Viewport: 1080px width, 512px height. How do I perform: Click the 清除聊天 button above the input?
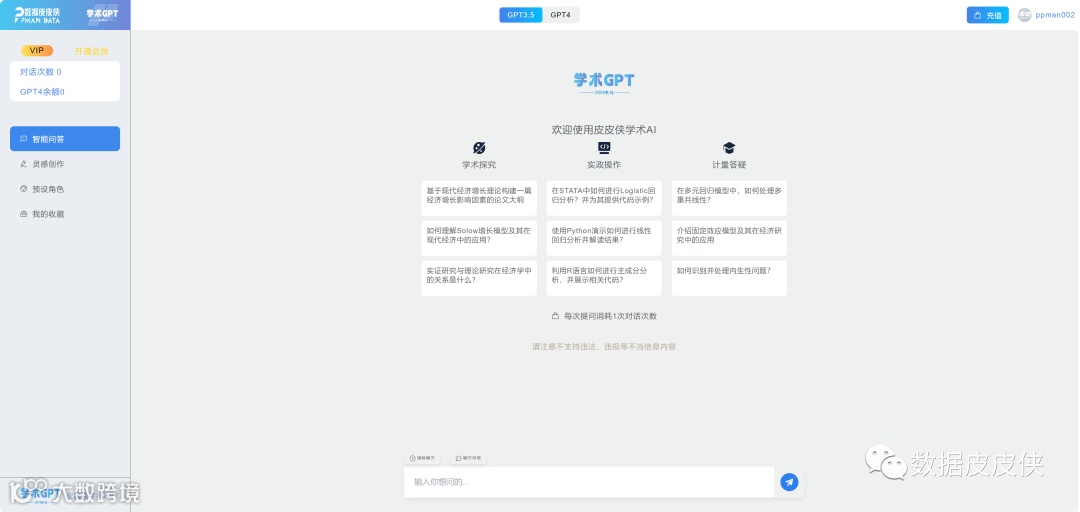tap(423, 458)
